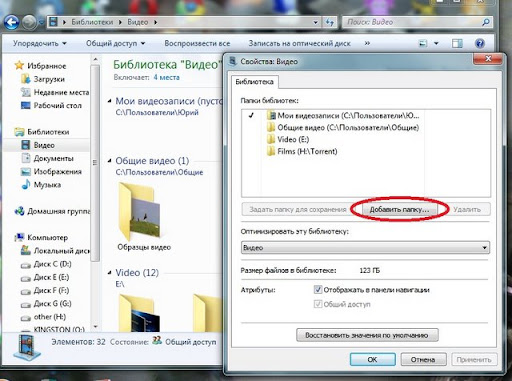Select first folder thumbnail under Video (12)
This screenshot has height=381, width=512.
click(x=140, y=313)
